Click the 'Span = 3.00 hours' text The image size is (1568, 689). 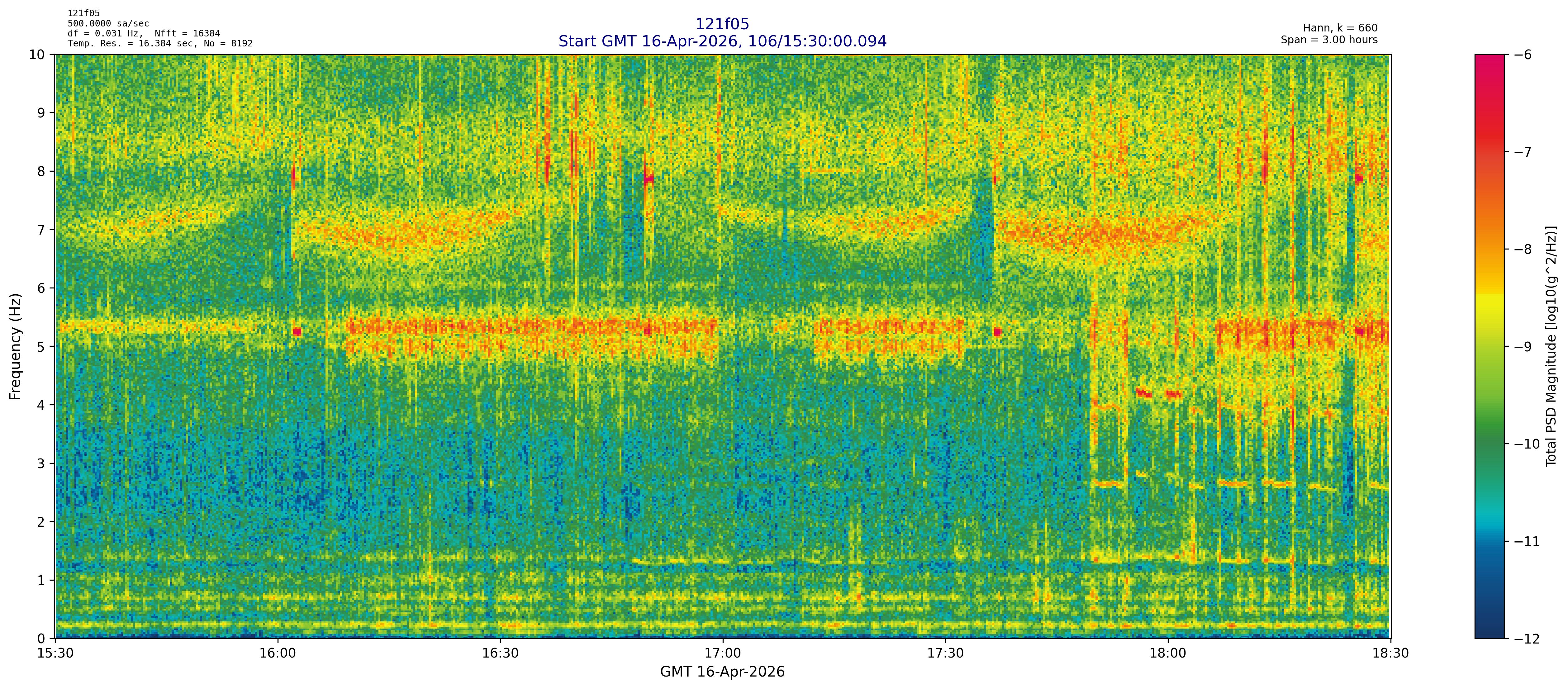(x=1329, y=40)
